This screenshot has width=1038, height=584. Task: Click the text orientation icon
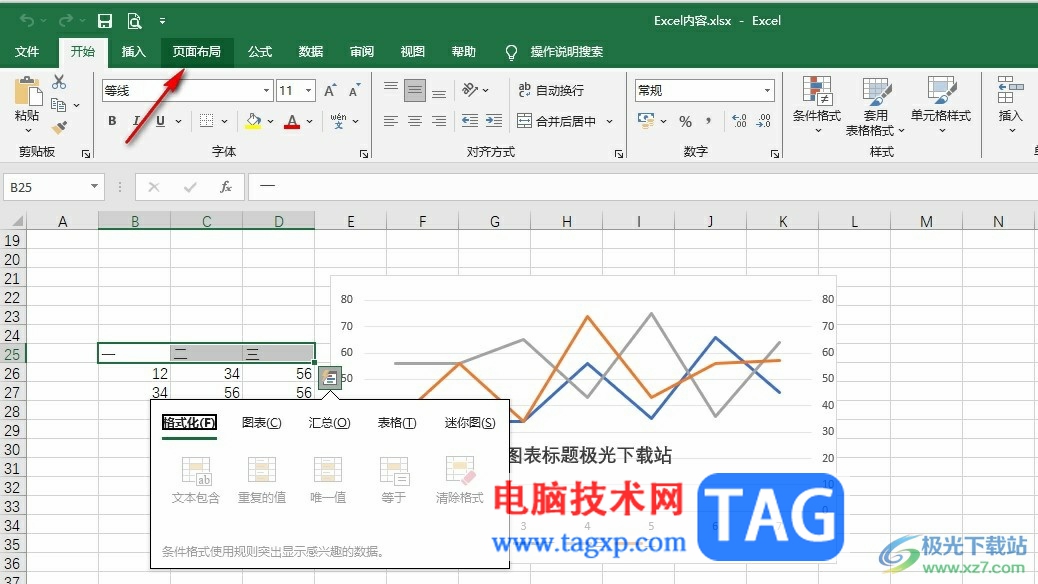tap(470, 89)
